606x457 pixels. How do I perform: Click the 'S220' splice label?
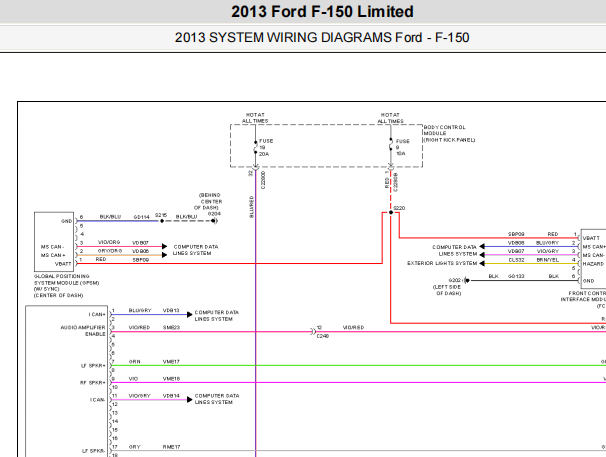[399, 208]
